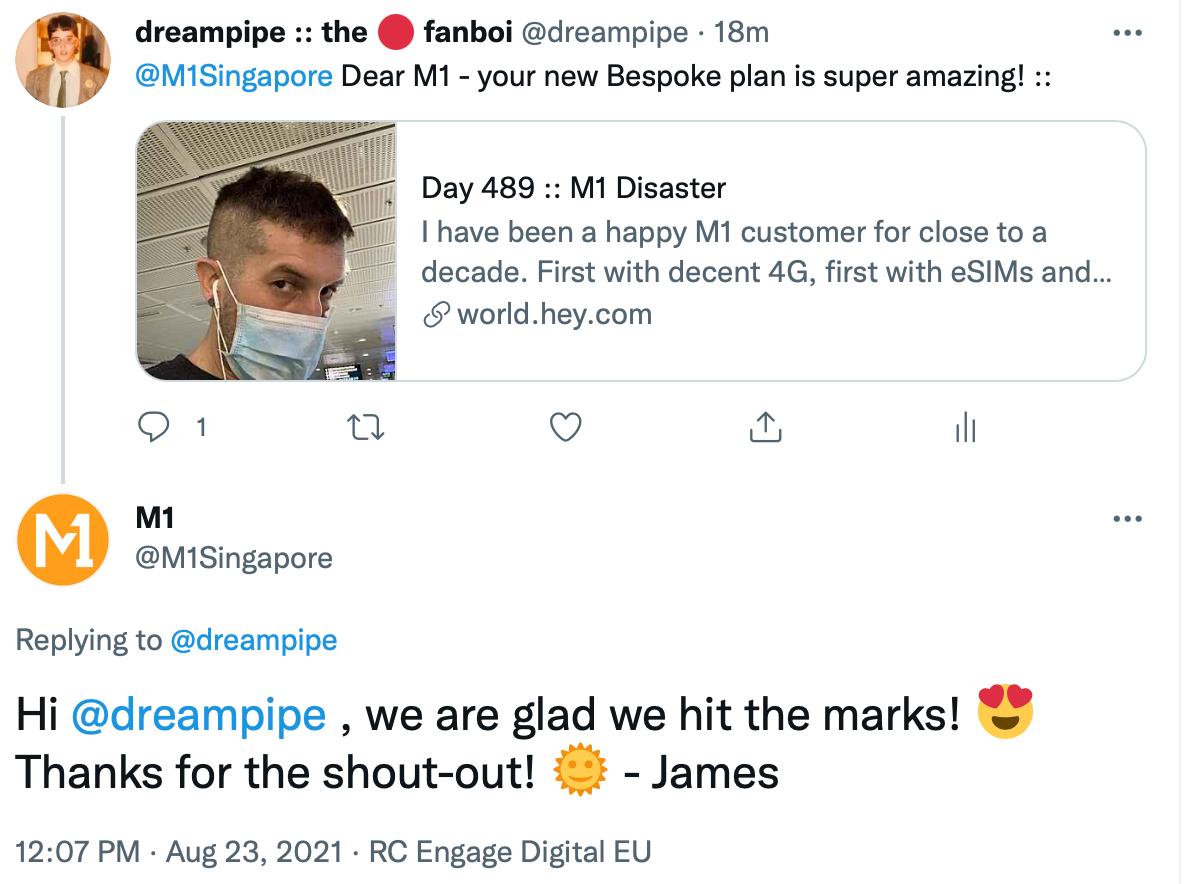Open @dreampipe link in Replying to line
The width and height of the screenshot is (1184, 884).
[x=254, y=641]
